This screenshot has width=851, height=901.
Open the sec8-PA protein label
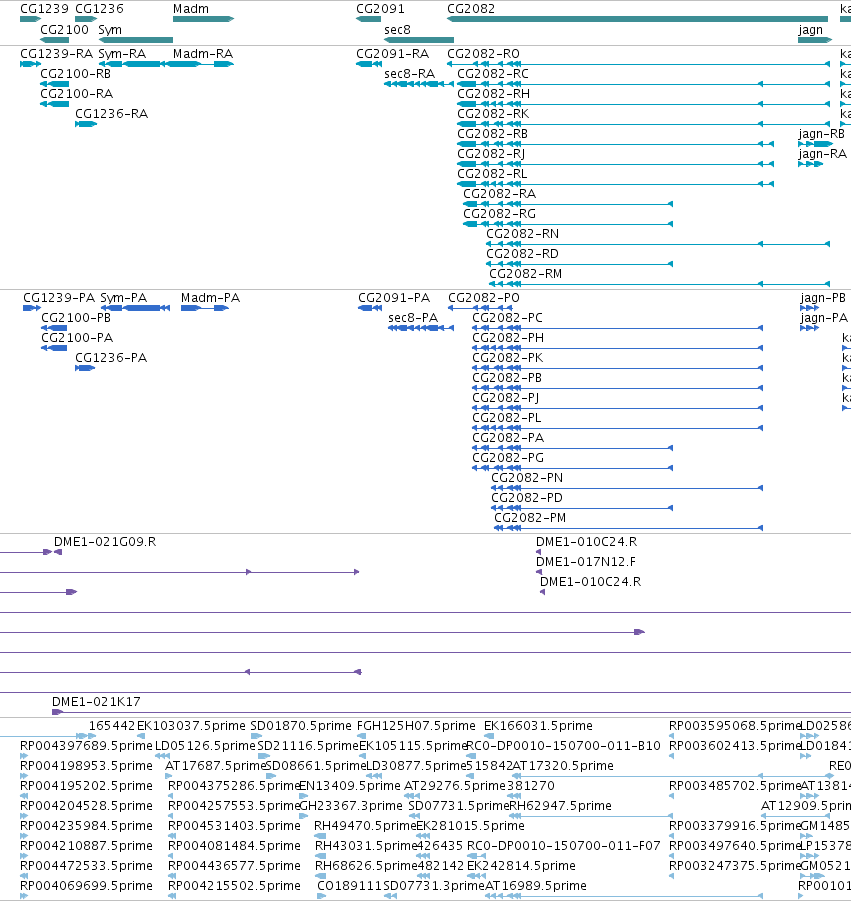413,318
